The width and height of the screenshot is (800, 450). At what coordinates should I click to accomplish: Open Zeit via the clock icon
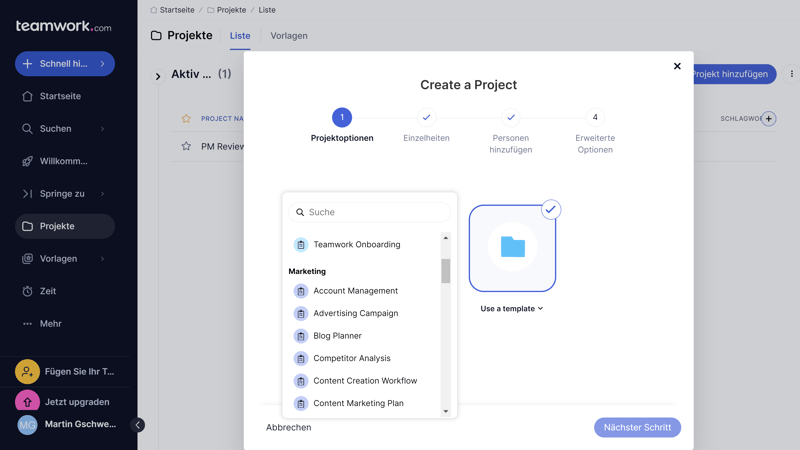pos(28,291)
